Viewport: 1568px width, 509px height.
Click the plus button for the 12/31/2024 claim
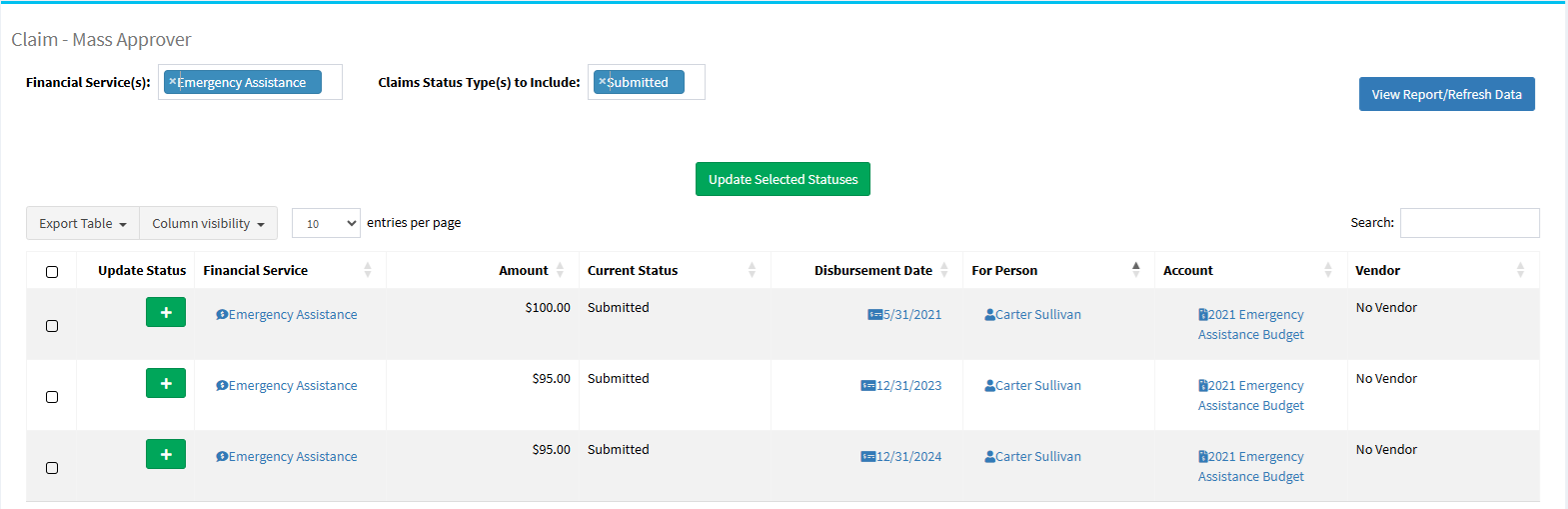[x=166, y=455]
